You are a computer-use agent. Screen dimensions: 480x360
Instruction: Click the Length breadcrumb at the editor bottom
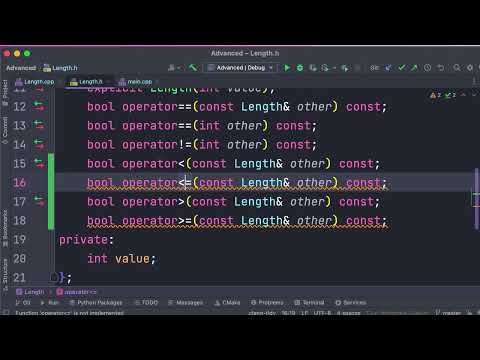click(x=30, y=292)
